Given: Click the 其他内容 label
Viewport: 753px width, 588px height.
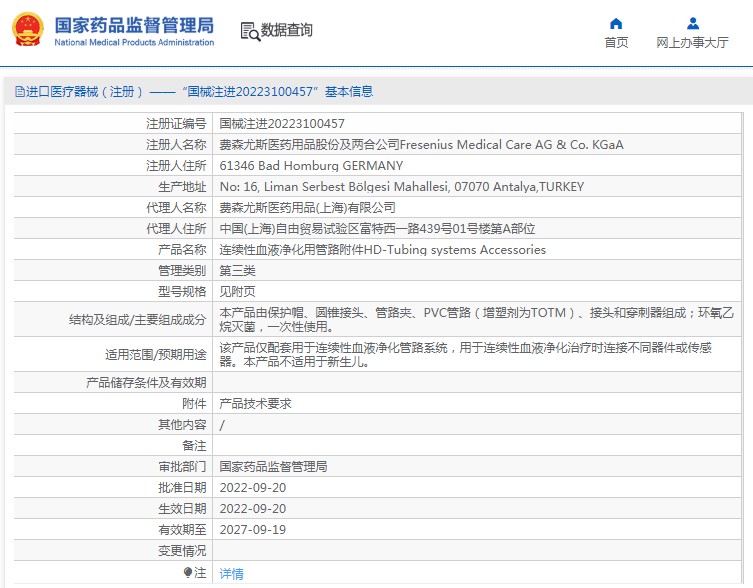Looking at the screenshot, I should click(182, 425).
